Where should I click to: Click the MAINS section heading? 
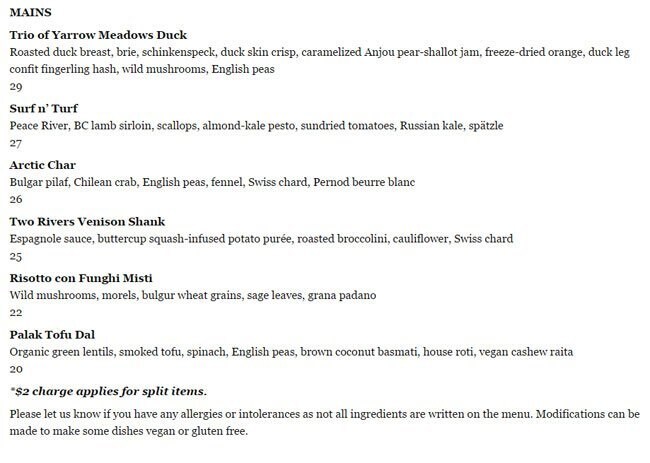tap(31, 12)
